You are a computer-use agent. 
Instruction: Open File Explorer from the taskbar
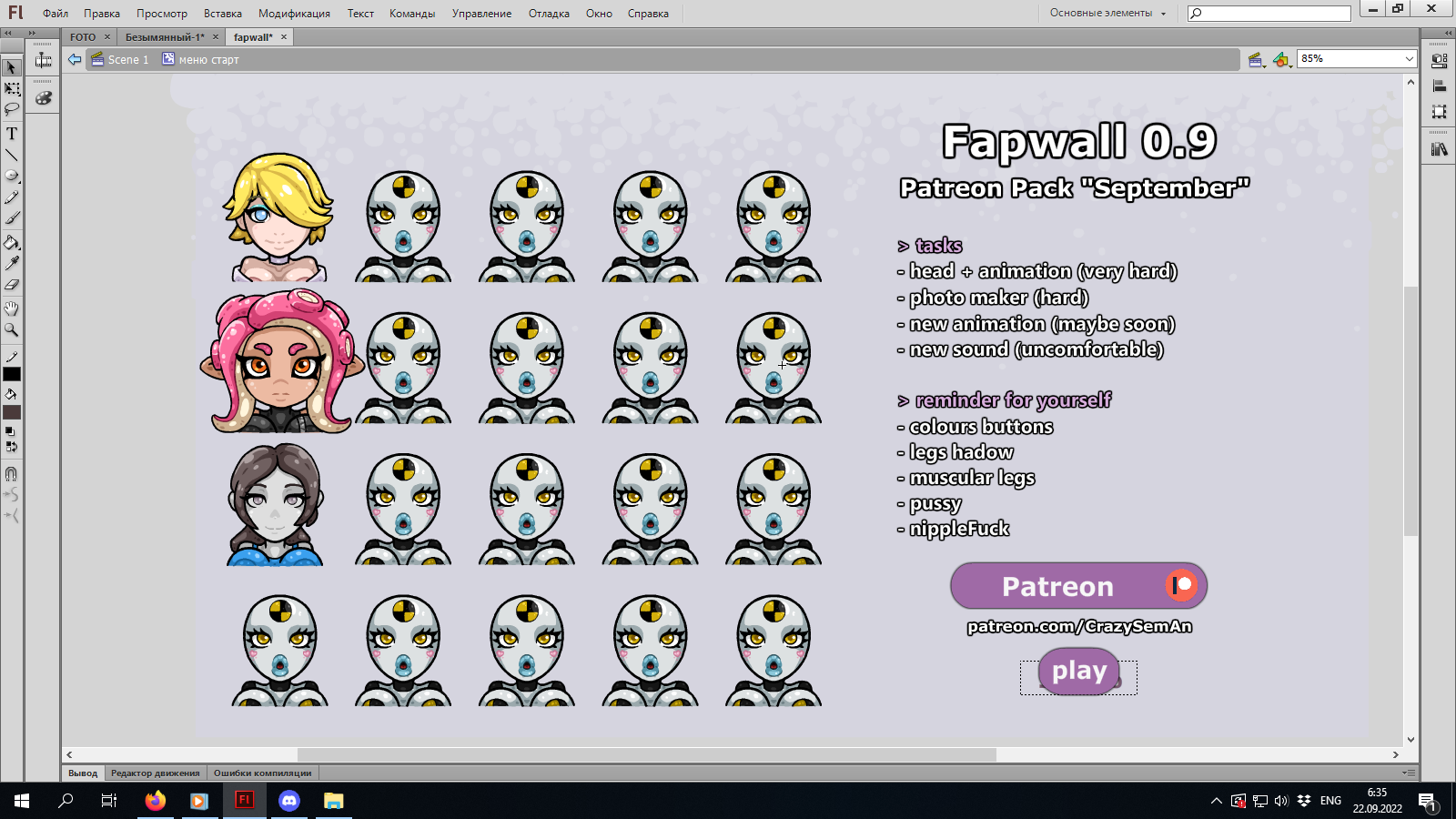point(334,801)
